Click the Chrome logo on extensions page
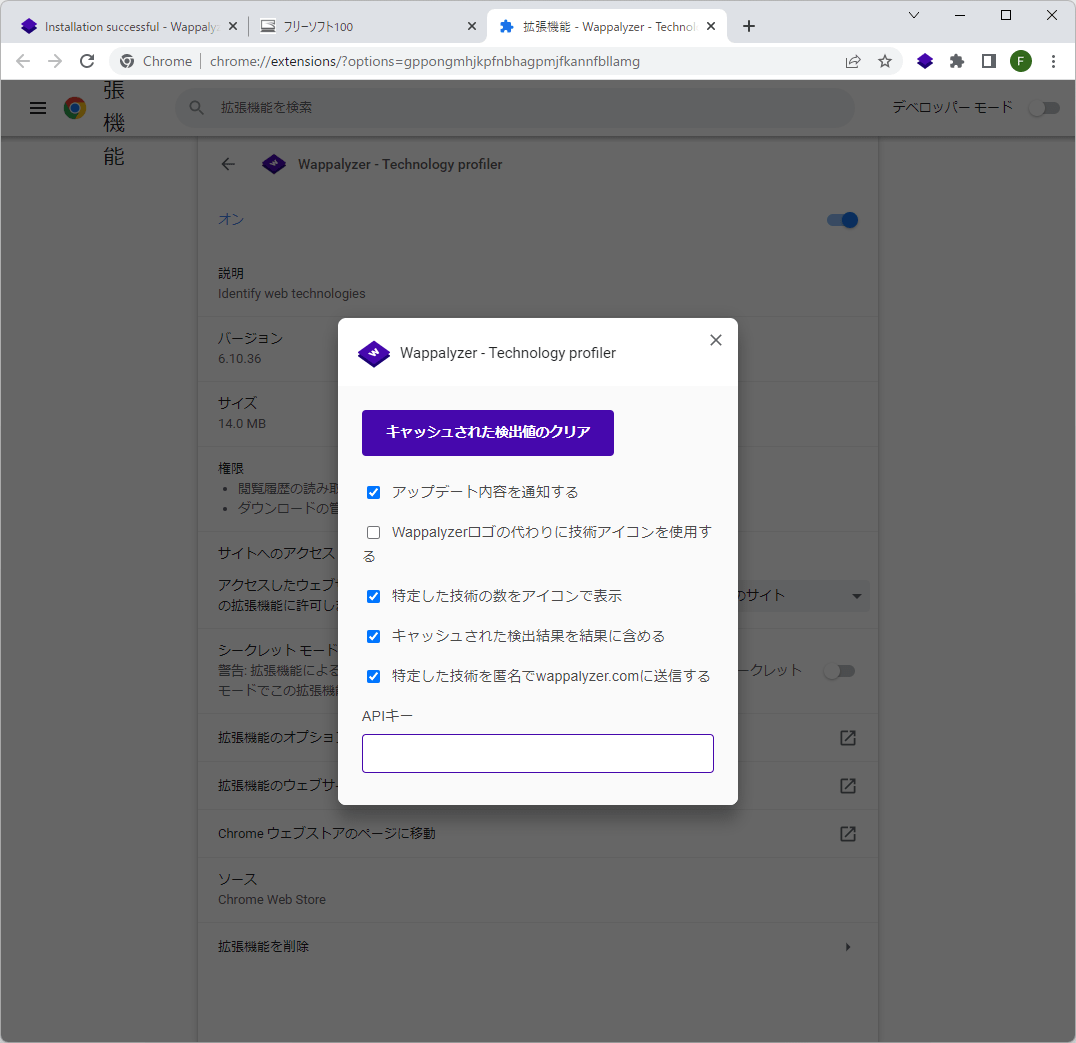The height and width of the screenshot is (1043, 1076). point(75,108)
